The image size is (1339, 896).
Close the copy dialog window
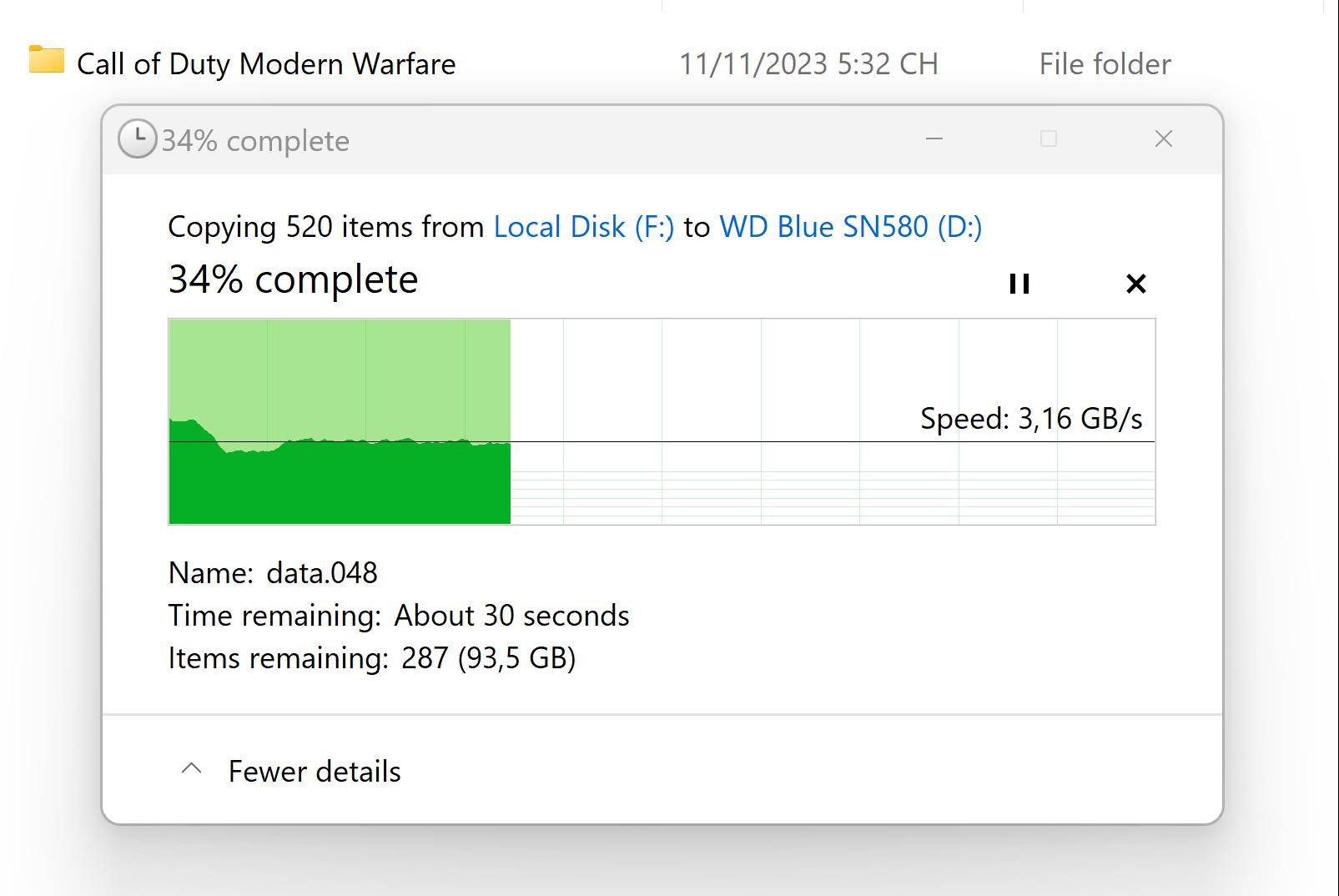point(1164,138)
